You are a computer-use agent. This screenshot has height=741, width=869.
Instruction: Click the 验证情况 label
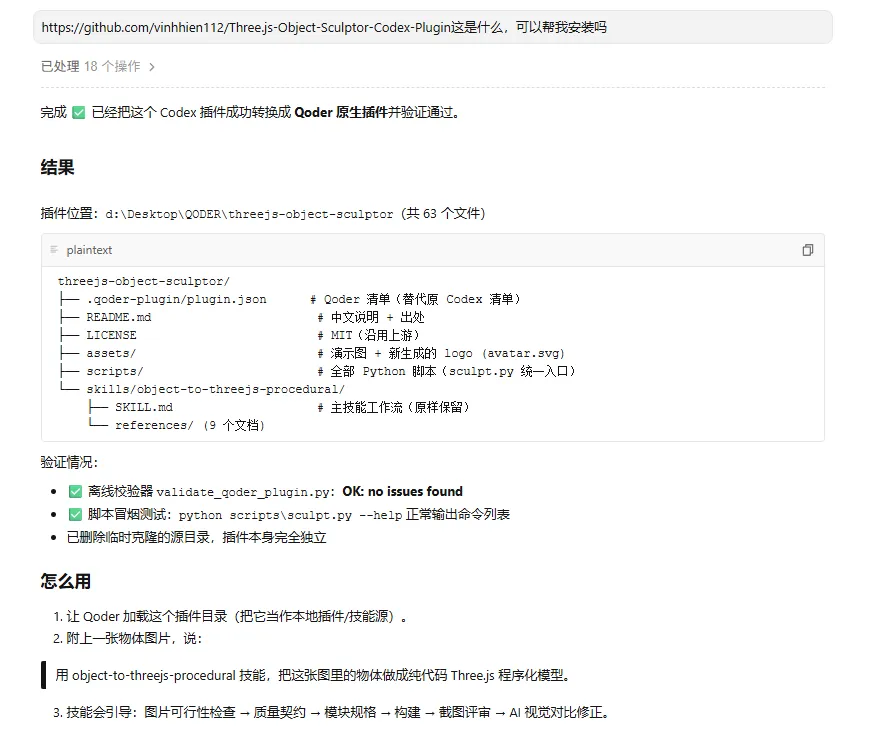[69, 462]
